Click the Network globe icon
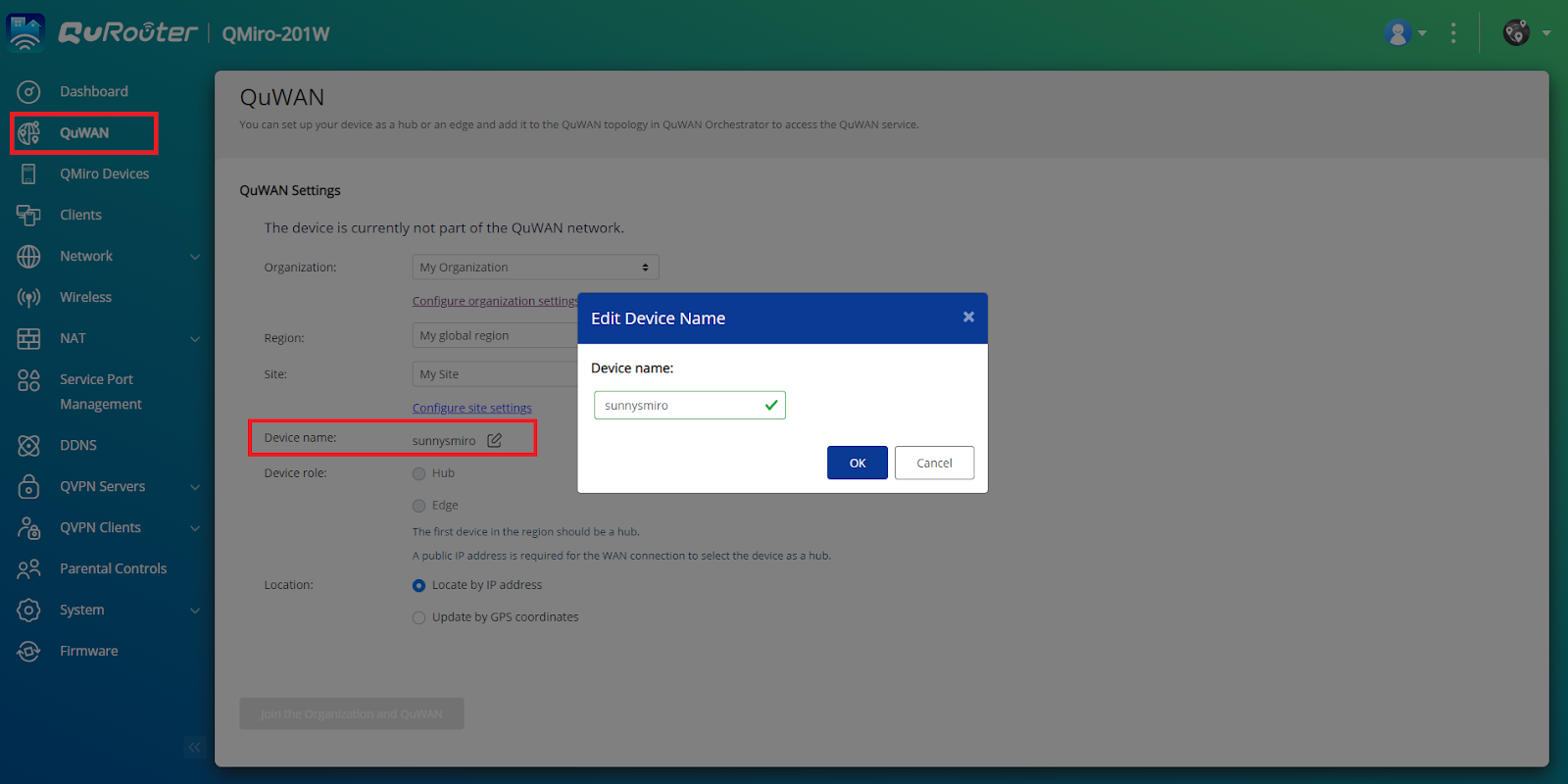Viewport: 1568px width, 784px height. coord(28,257)
